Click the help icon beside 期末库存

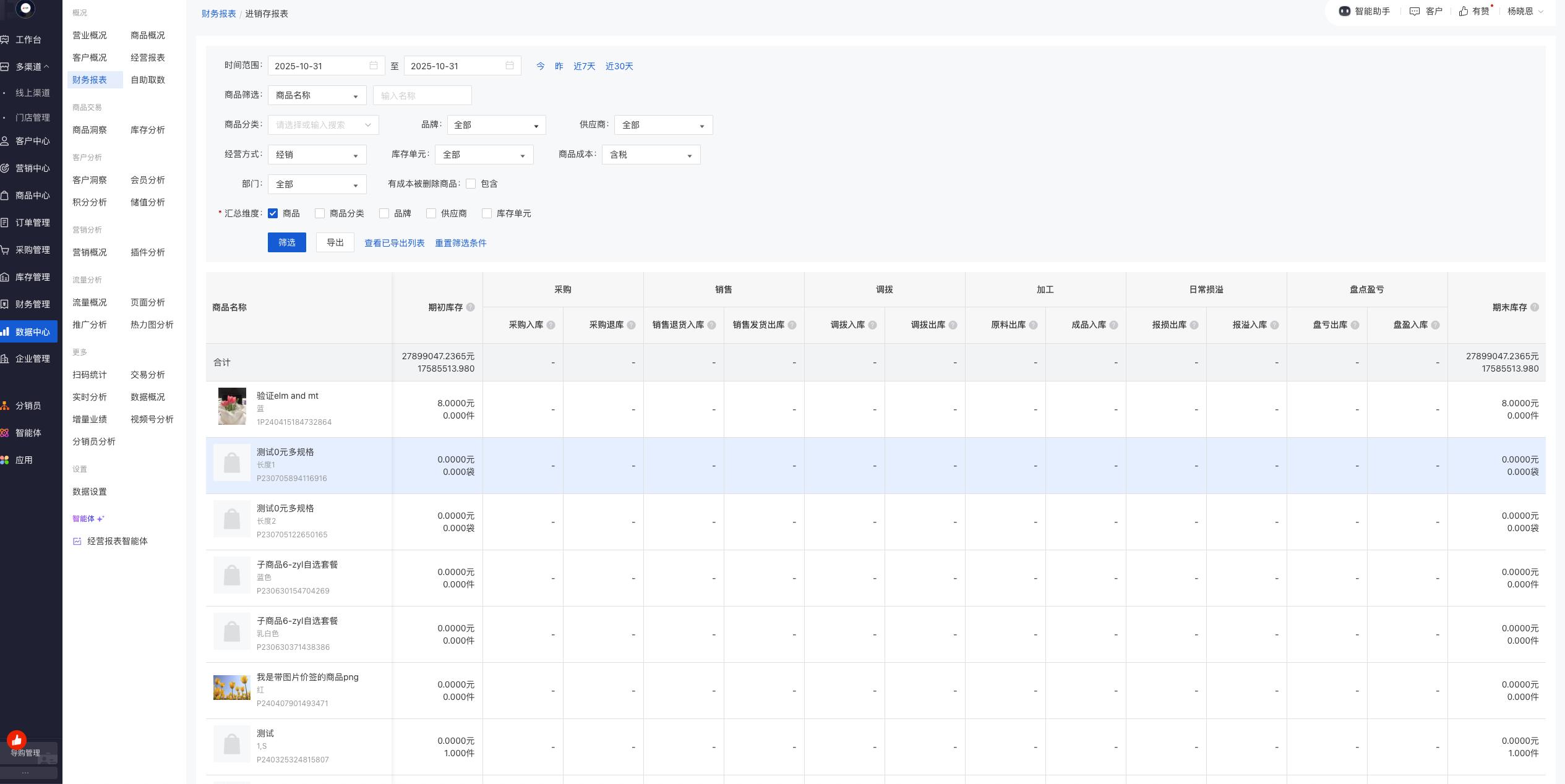(1534, 307)
